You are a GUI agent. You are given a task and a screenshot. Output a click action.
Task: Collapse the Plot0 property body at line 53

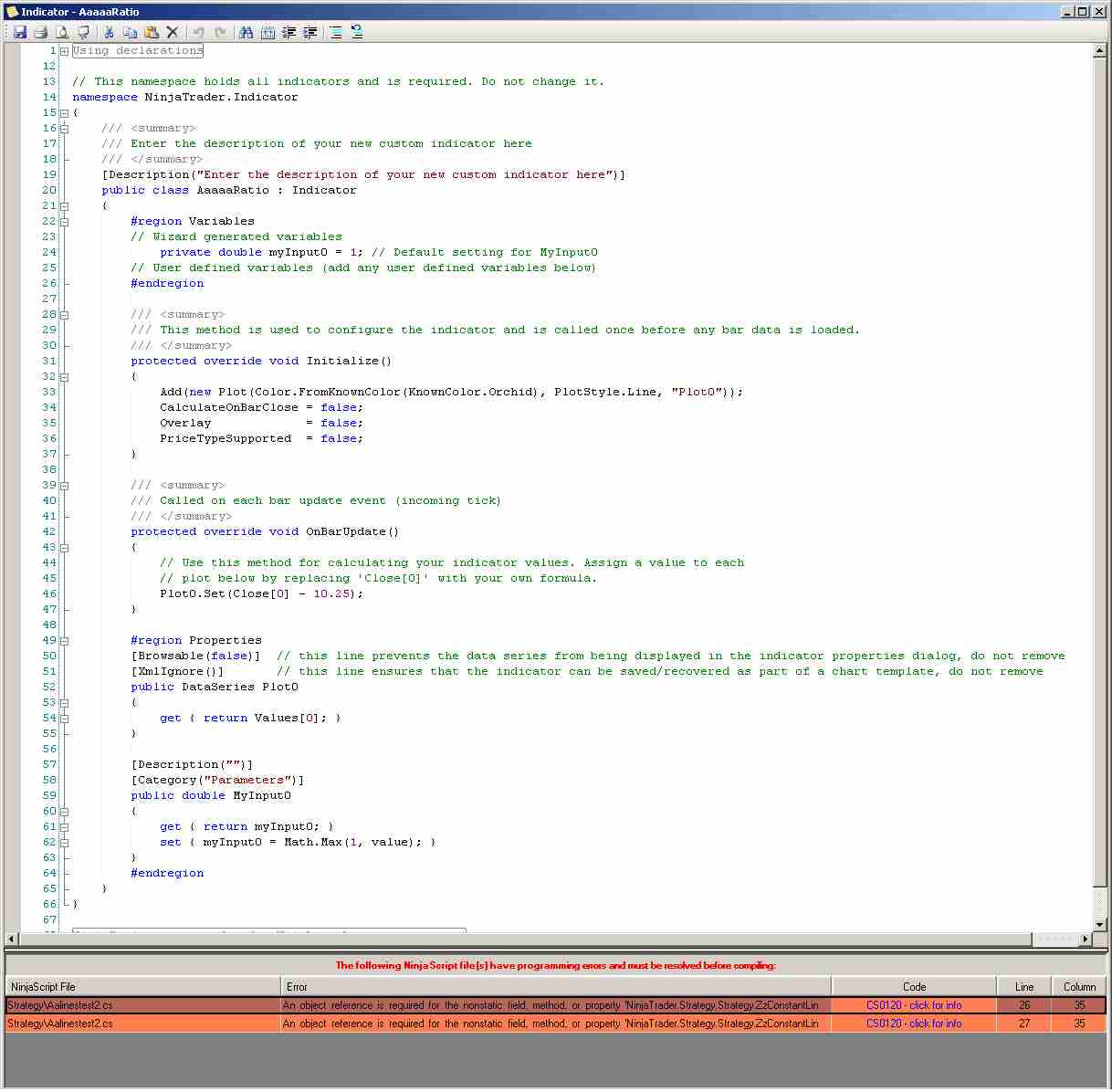click(x=64, y=703)
